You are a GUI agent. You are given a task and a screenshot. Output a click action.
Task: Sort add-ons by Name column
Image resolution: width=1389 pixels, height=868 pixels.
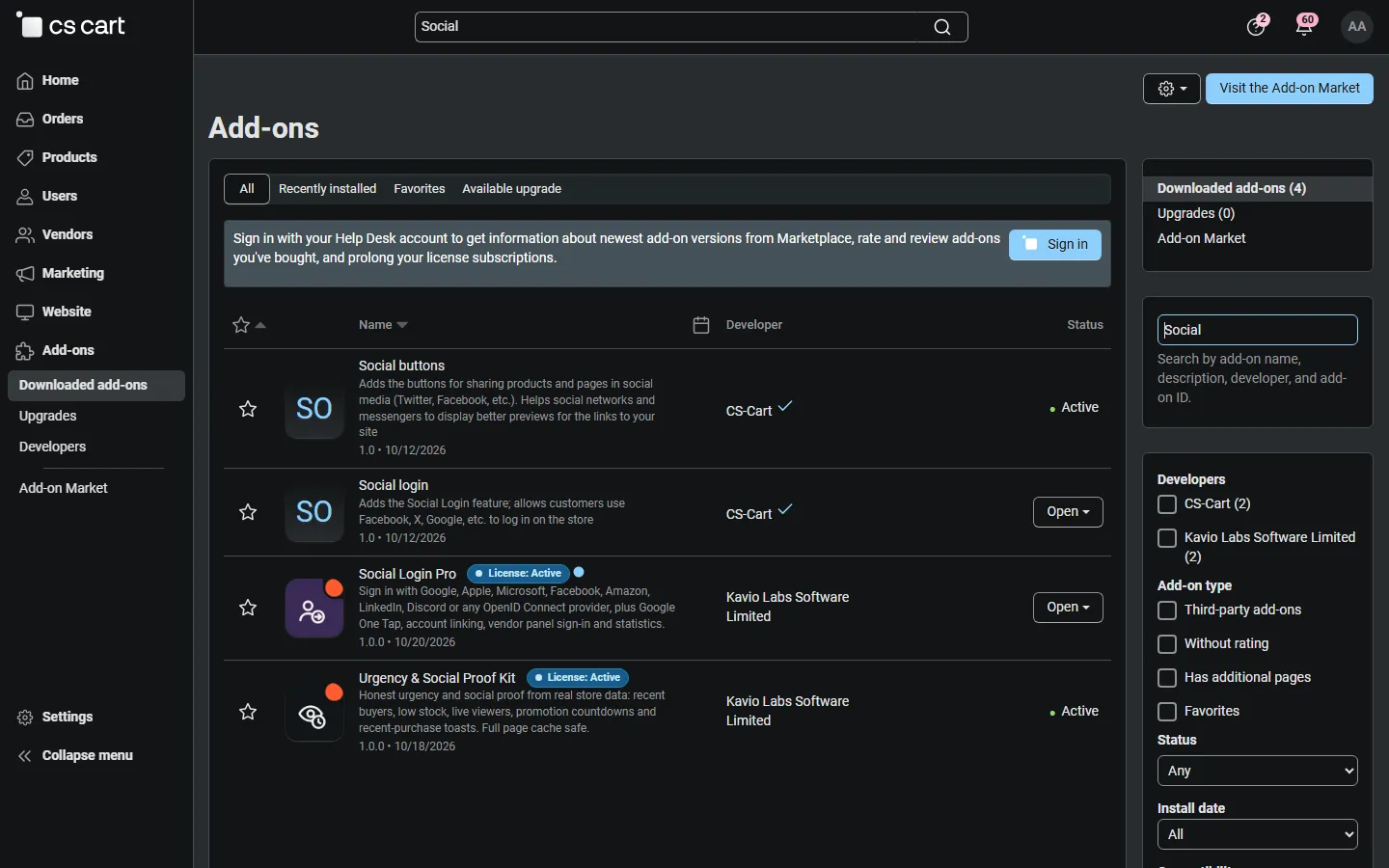[383, 325]
